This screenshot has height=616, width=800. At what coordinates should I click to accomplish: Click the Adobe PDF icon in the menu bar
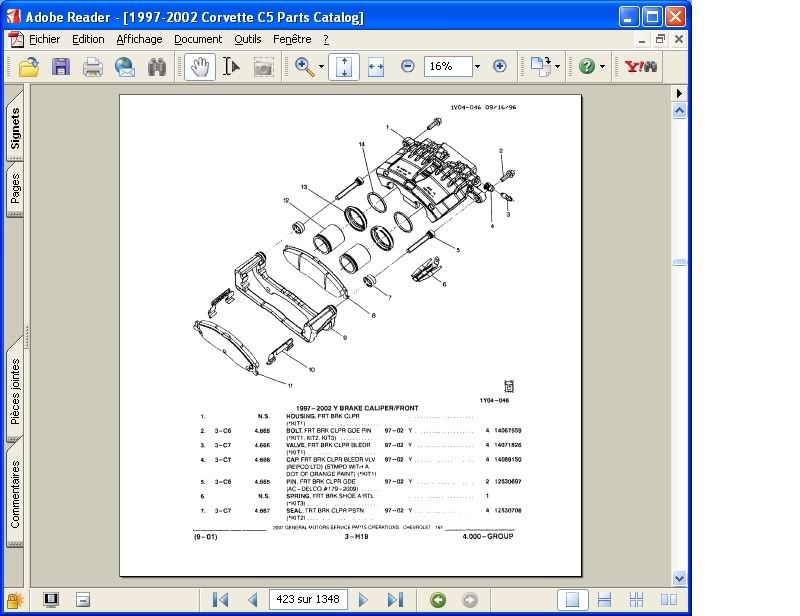[x=16, y=39]
